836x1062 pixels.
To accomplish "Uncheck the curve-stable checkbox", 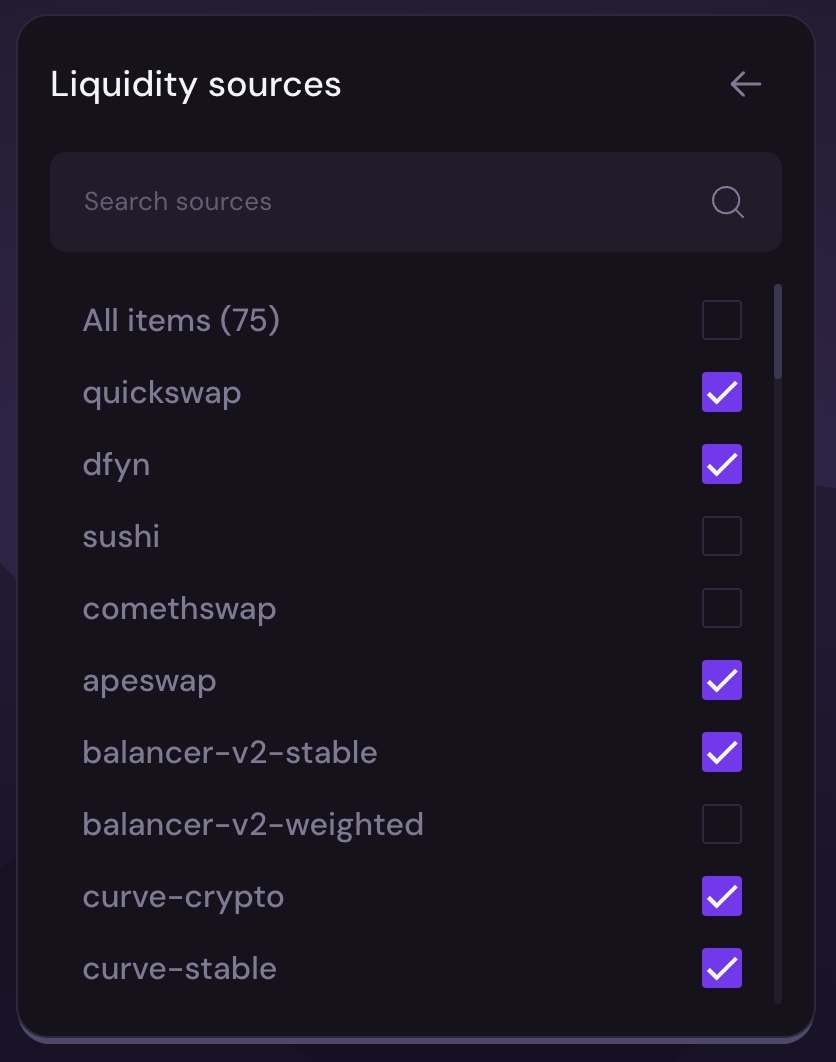I will coord(722,969).
